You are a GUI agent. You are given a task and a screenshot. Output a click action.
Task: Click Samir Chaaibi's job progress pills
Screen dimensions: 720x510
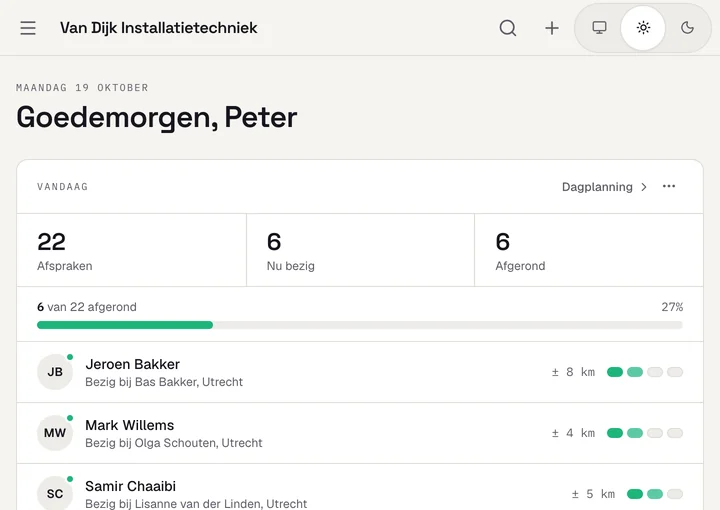pyautogui.click(x=655, y=494)
